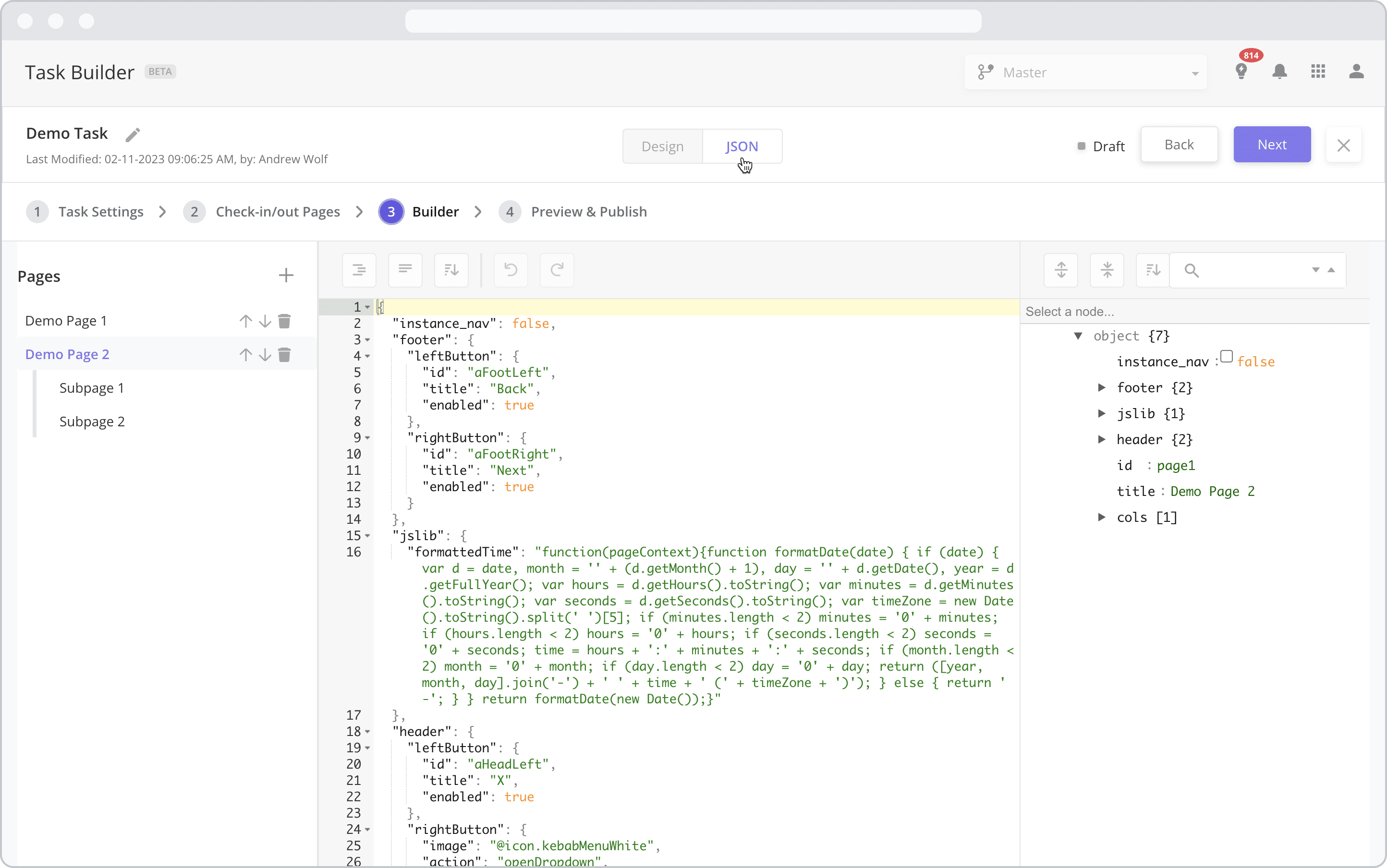Click the redo icon in the JSON editor toolbar

pyautogui.click(x=557, y=270)
